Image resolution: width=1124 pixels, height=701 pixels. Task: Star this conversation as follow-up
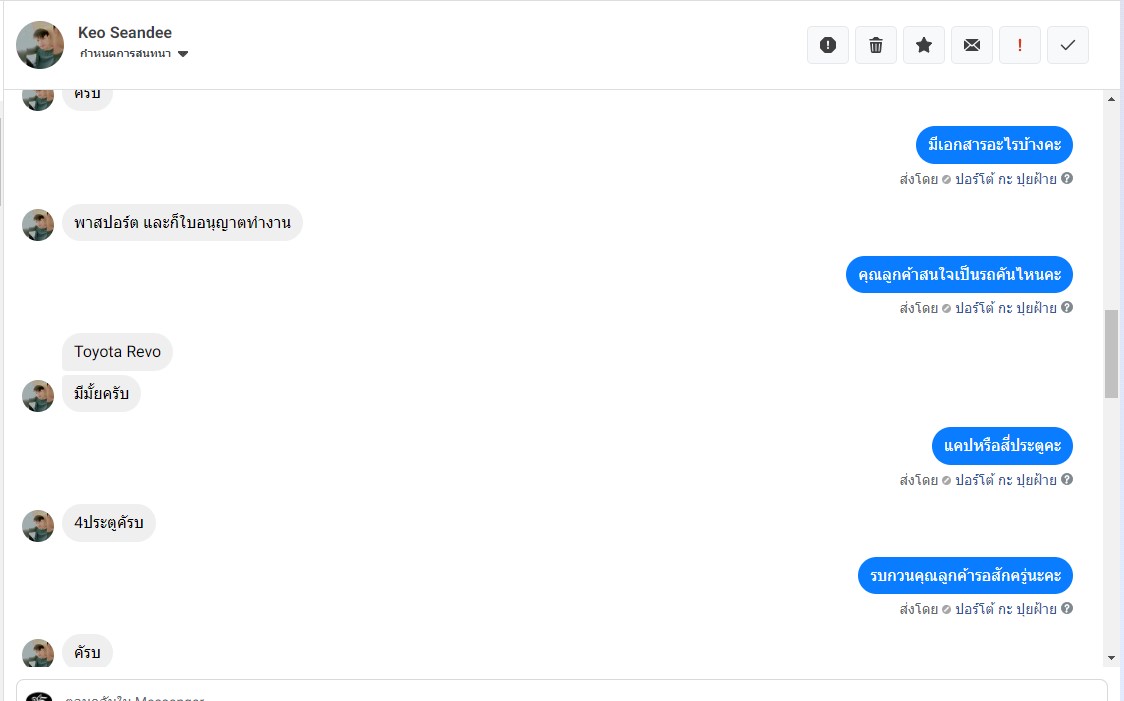tap(924, 45)
